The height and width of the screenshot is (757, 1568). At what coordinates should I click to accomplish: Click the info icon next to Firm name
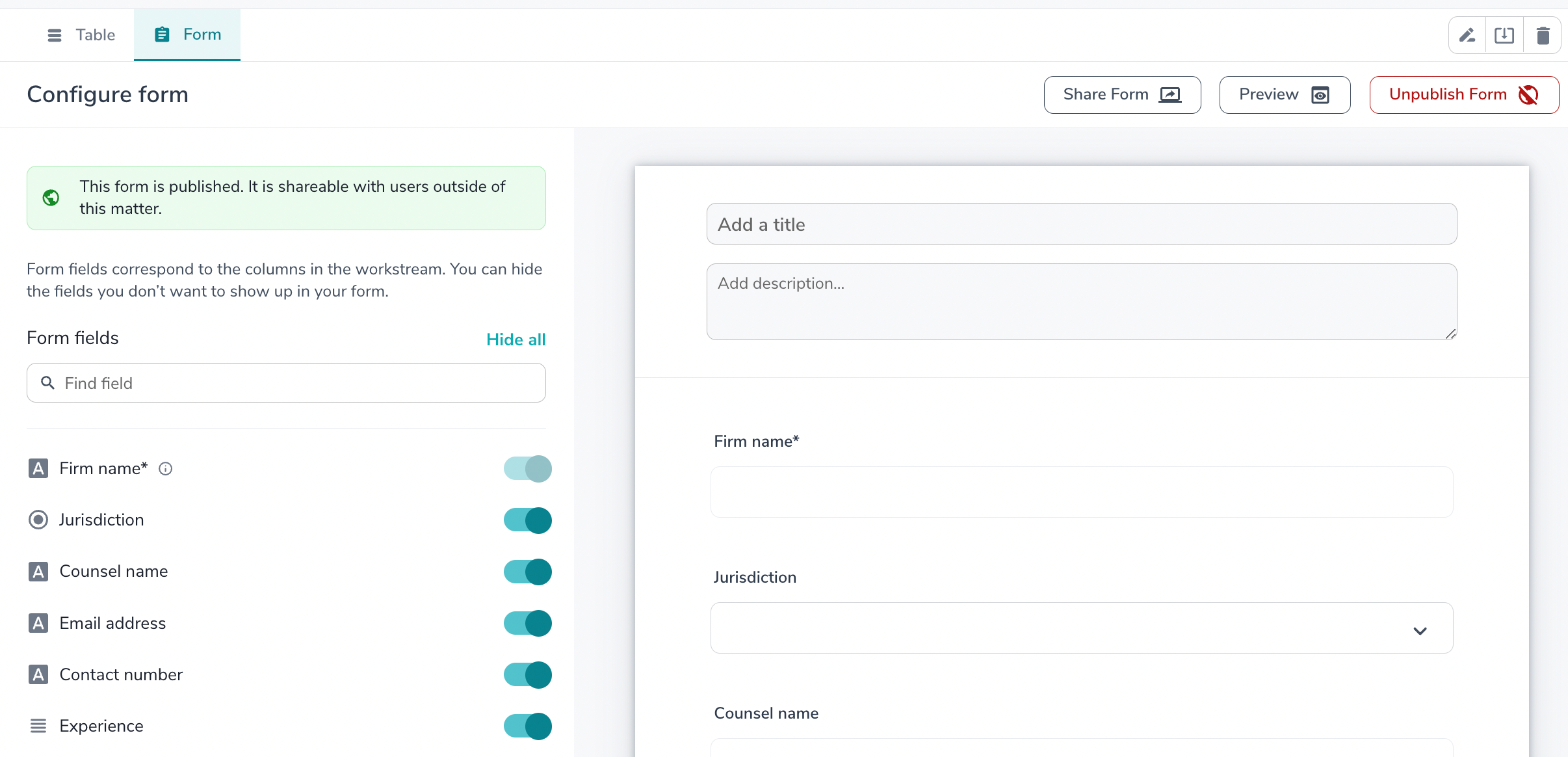[x=166, y=468]
